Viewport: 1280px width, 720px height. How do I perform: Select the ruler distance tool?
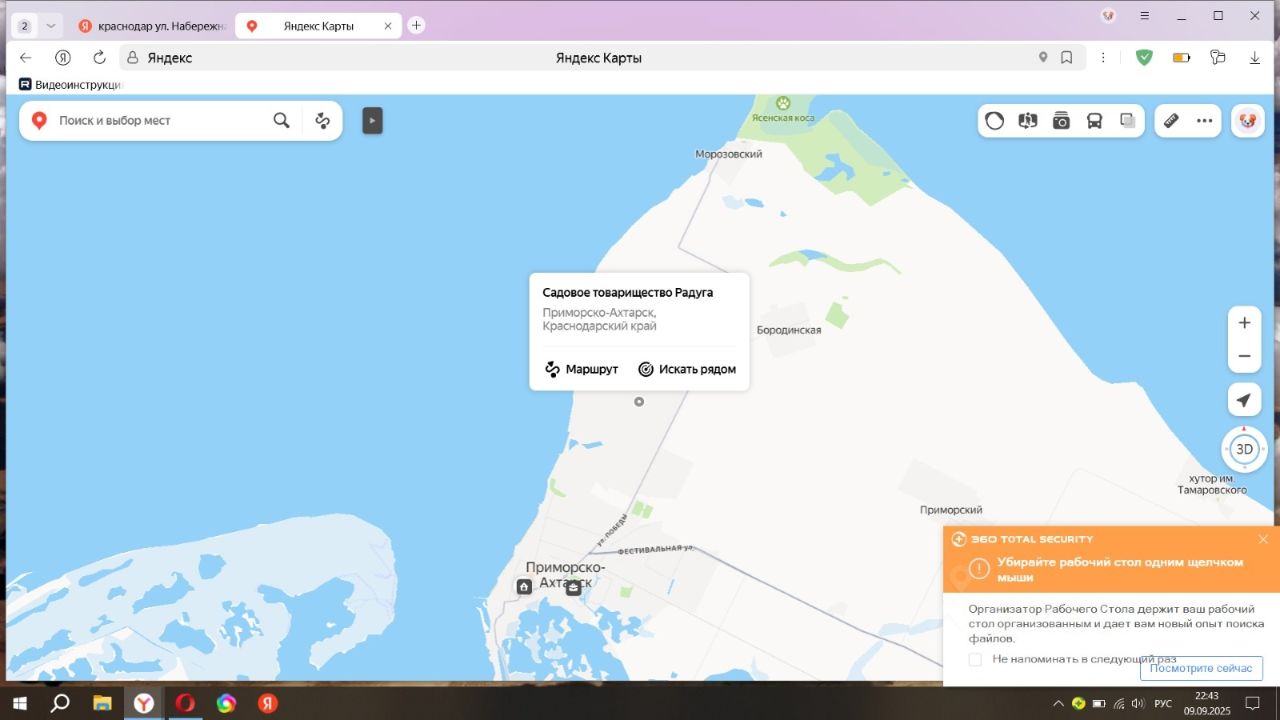[x=1171, y=121]
